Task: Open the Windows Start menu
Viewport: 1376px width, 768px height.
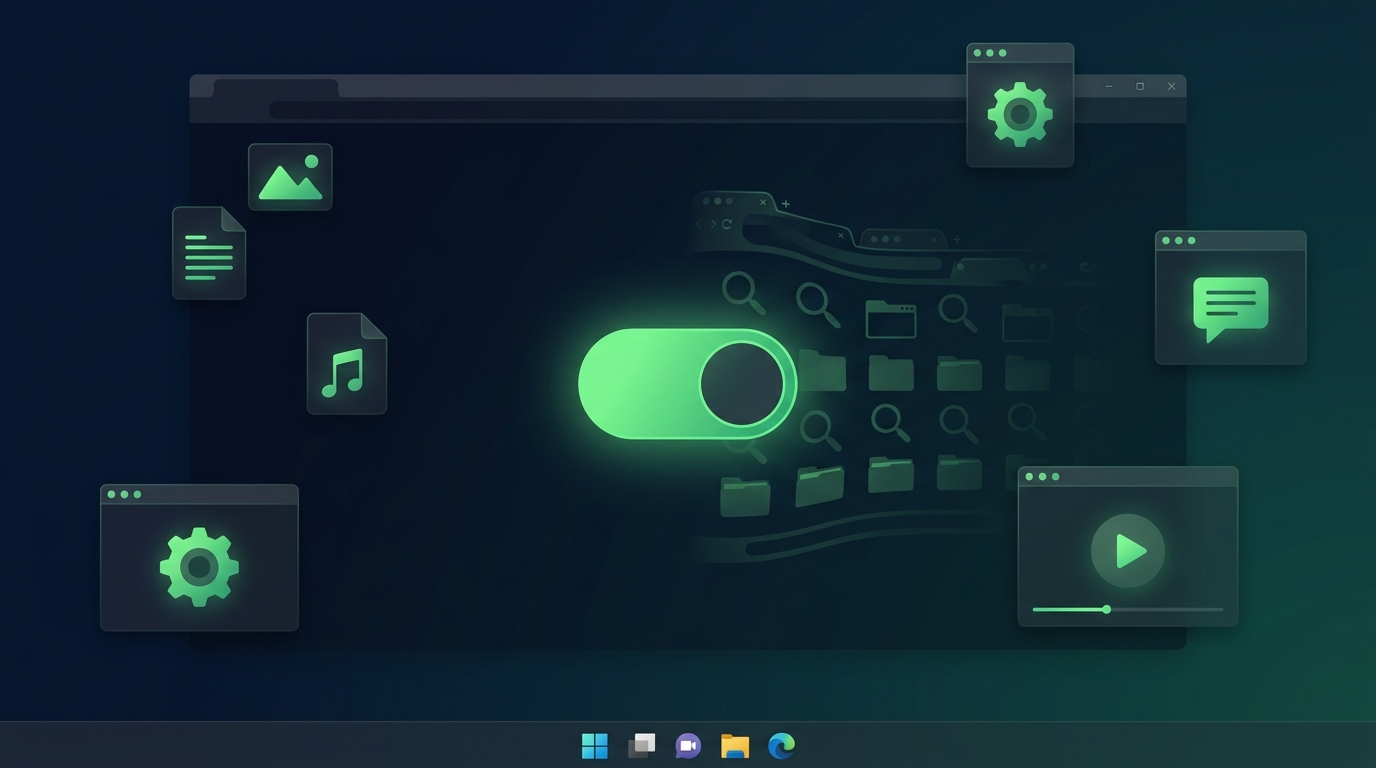Action: point(595,746)
